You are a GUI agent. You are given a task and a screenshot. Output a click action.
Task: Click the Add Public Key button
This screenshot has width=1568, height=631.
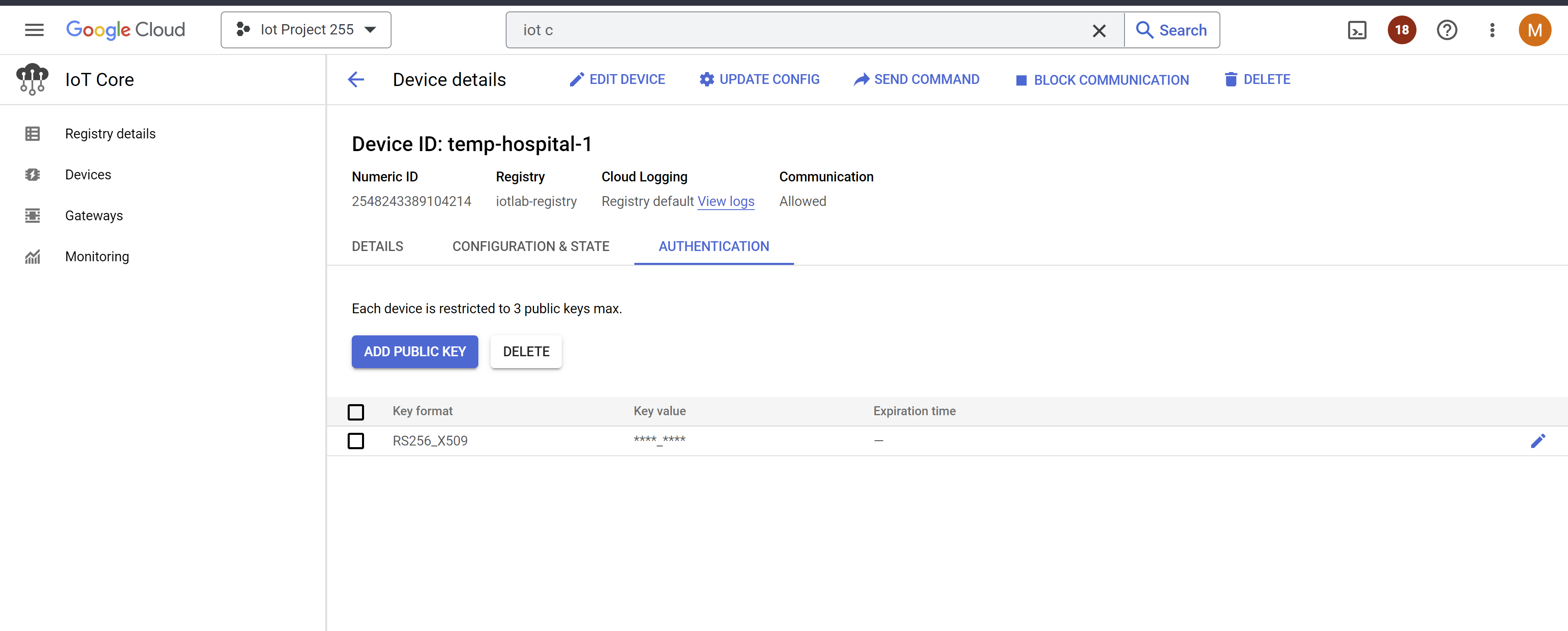pos(414,352)
